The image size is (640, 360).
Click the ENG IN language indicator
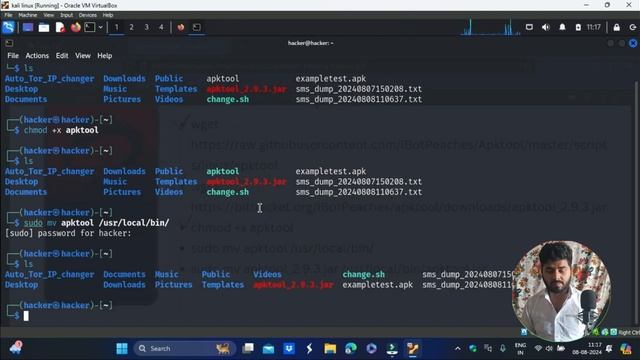click(520, 349)
